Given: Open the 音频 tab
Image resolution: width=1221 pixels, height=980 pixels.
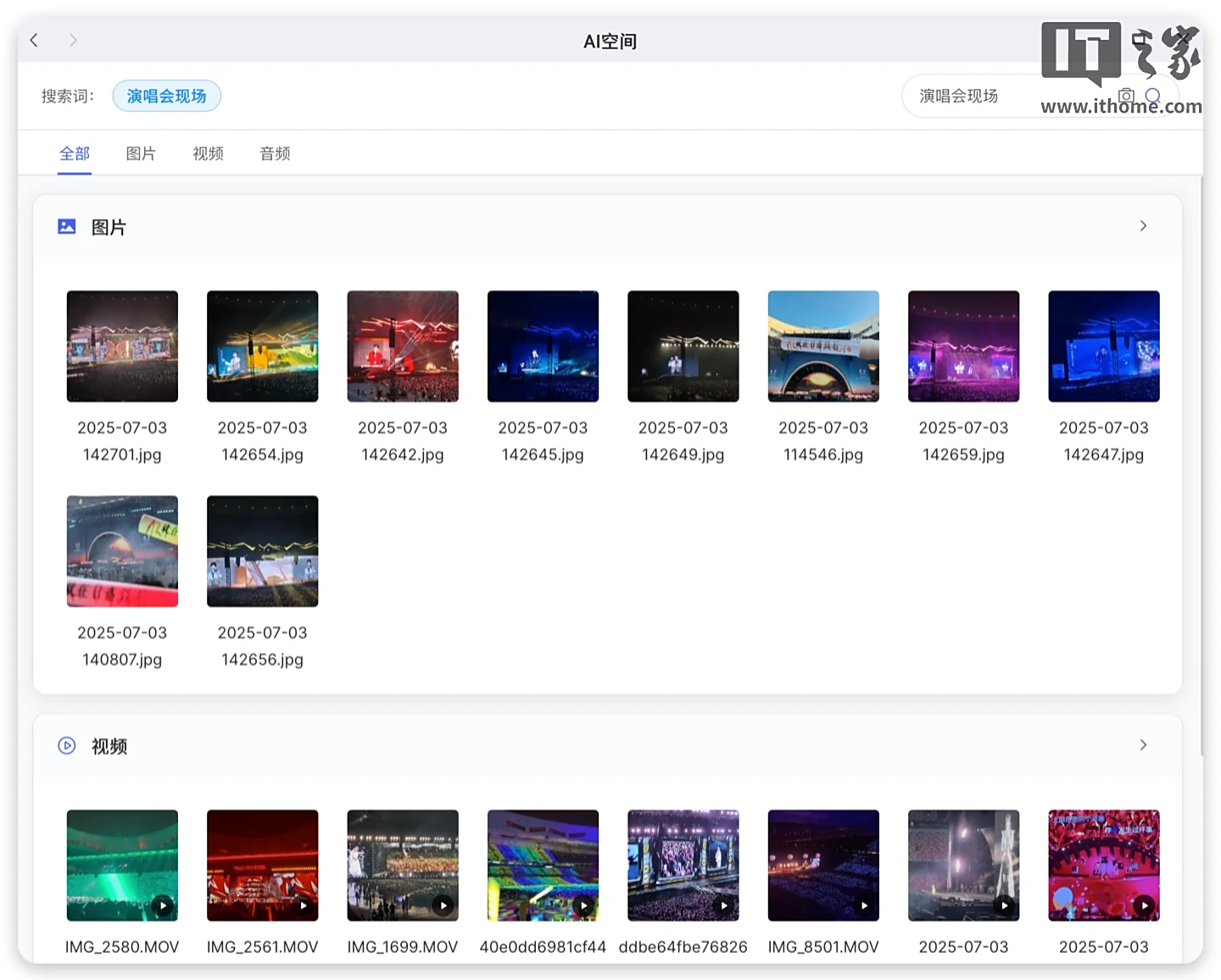Looking at the screenshot, I should click(275, 153).
